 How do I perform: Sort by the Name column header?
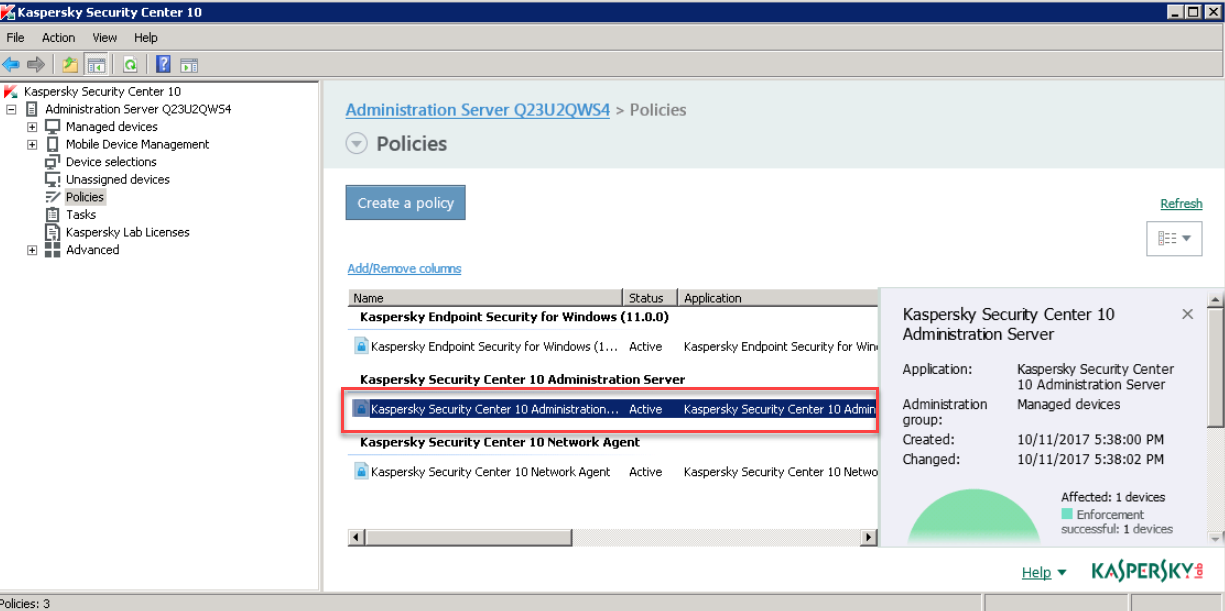(485, 298)
